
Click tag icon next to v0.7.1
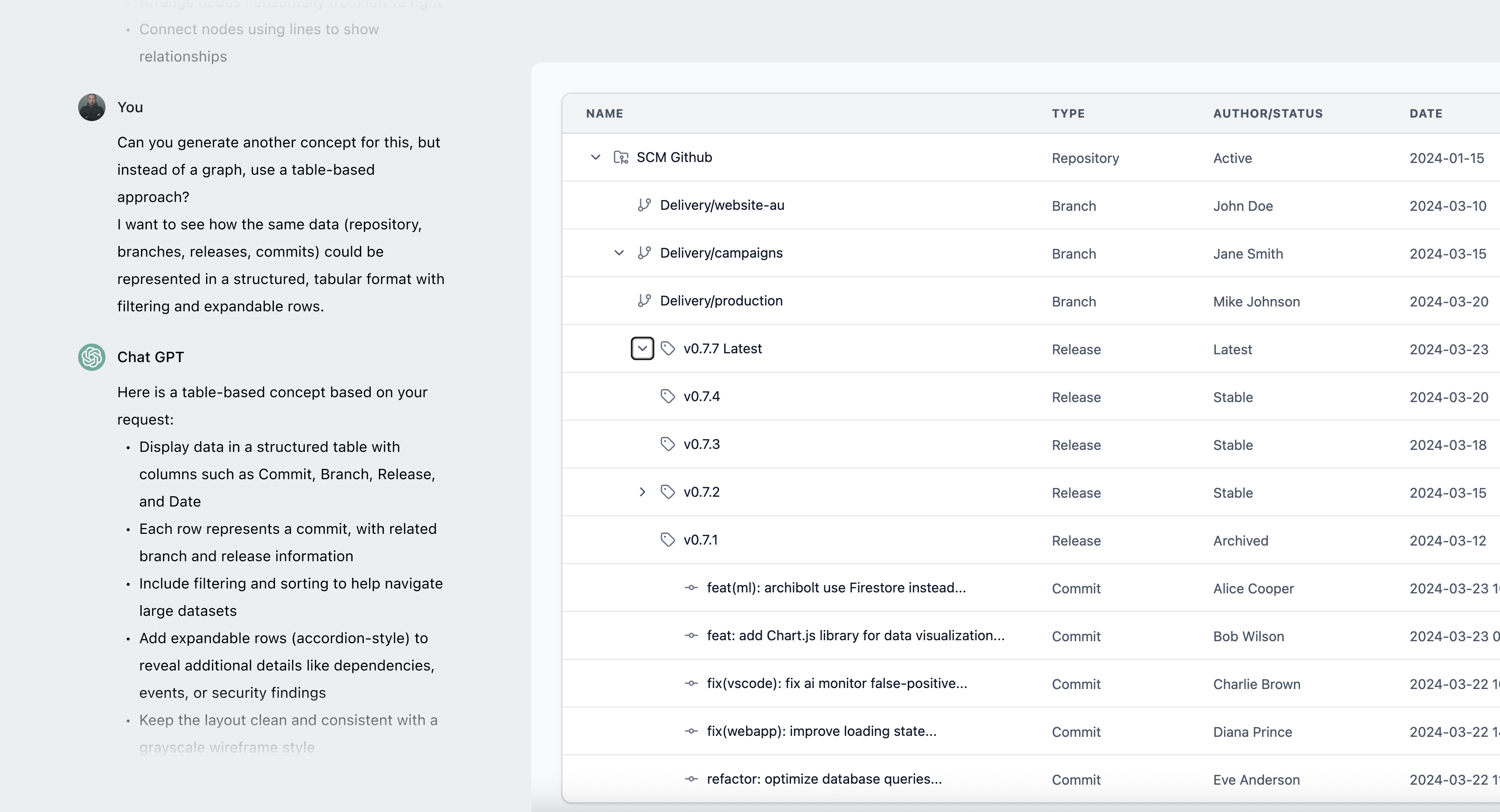coord(668,540)
